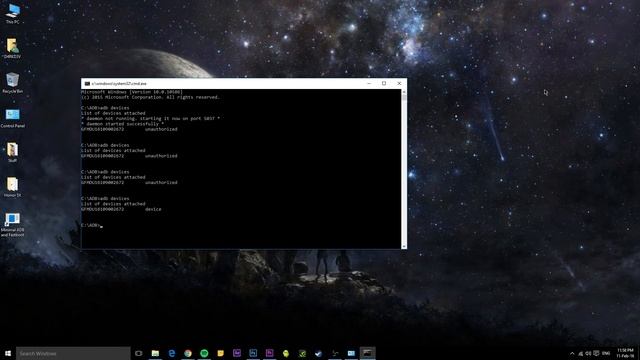Open the Steam taskbar icon
Viewport: 640px width, 360px height.
[x=318, y=353]
